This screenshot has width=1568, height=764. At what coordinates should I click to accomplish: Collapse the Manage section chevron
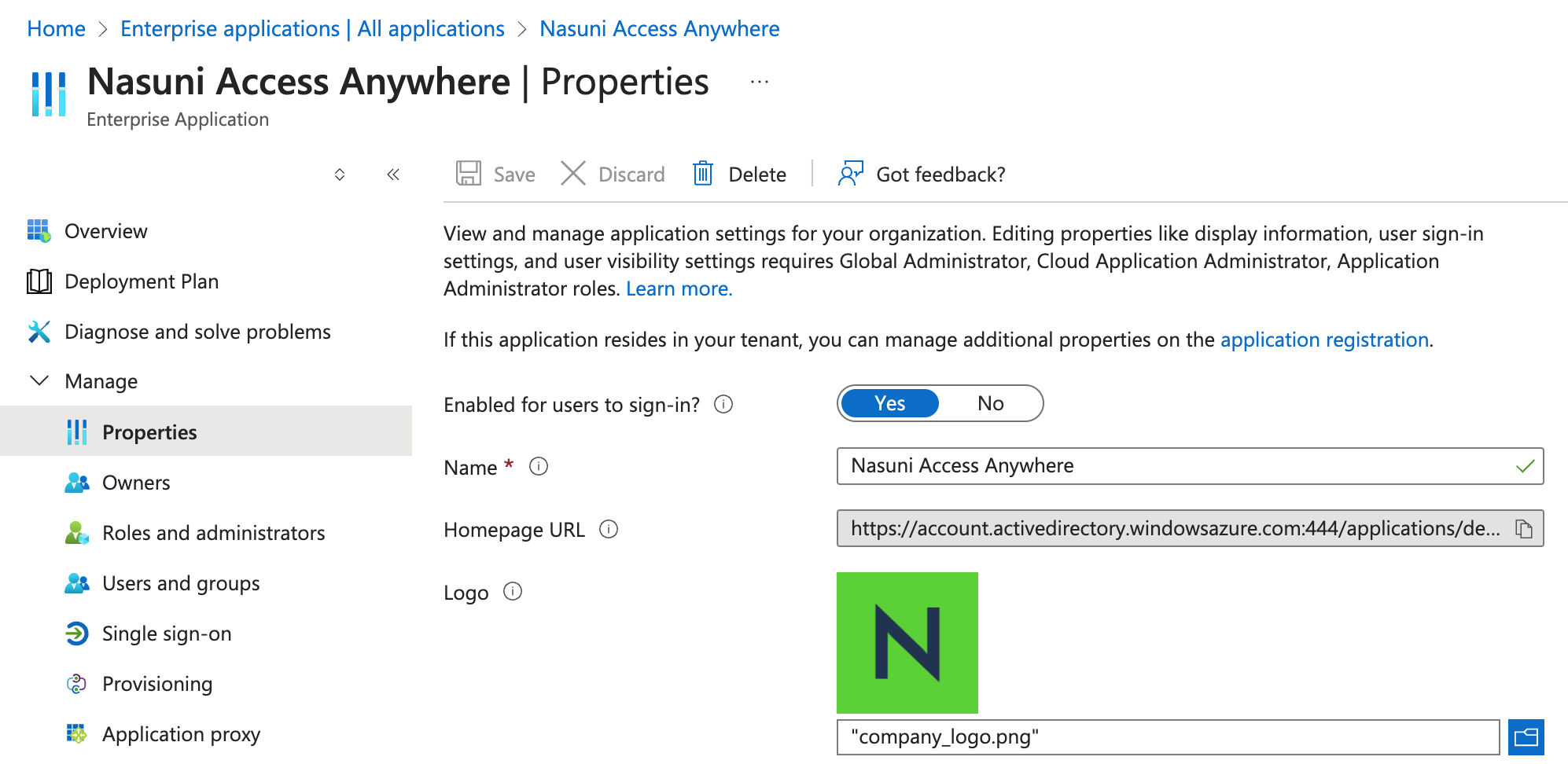(39, 381)
